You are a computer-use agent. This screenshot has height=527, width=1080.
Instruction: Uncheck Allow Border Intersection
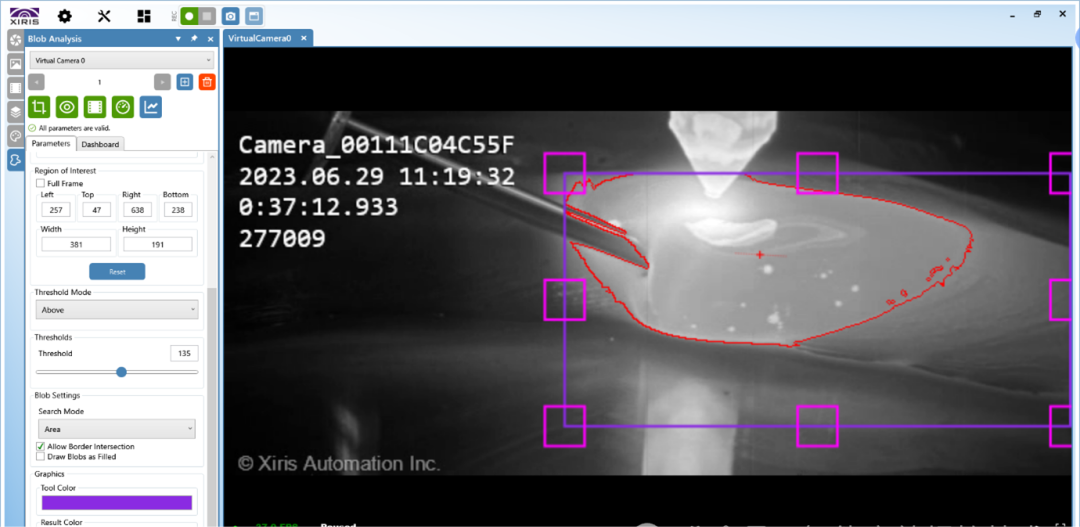pos(40,446)
